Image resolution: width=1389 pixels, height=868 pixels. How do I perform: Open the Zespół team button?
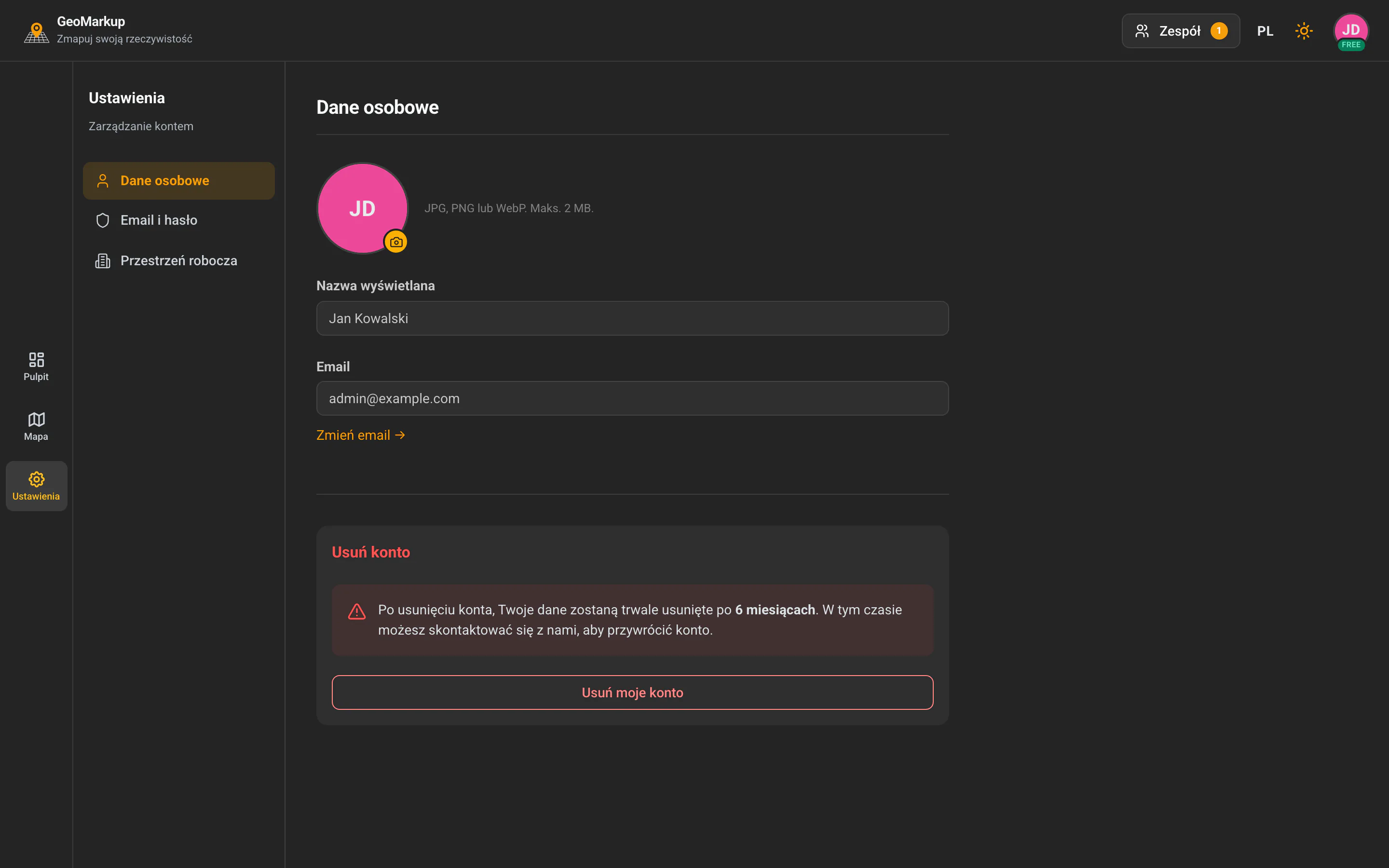point(1181,31)
